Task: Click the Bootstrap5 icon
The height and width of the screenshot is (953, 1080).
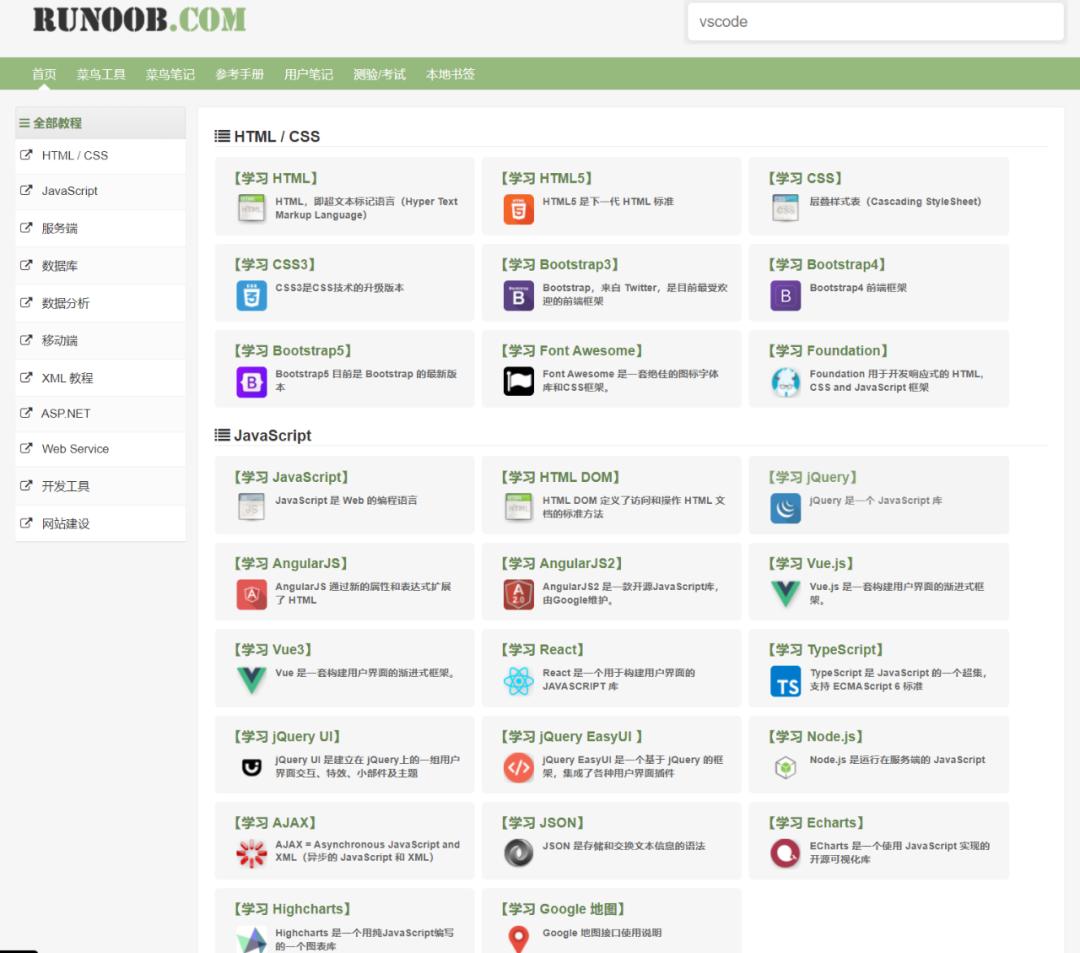Action: point(251,381)
